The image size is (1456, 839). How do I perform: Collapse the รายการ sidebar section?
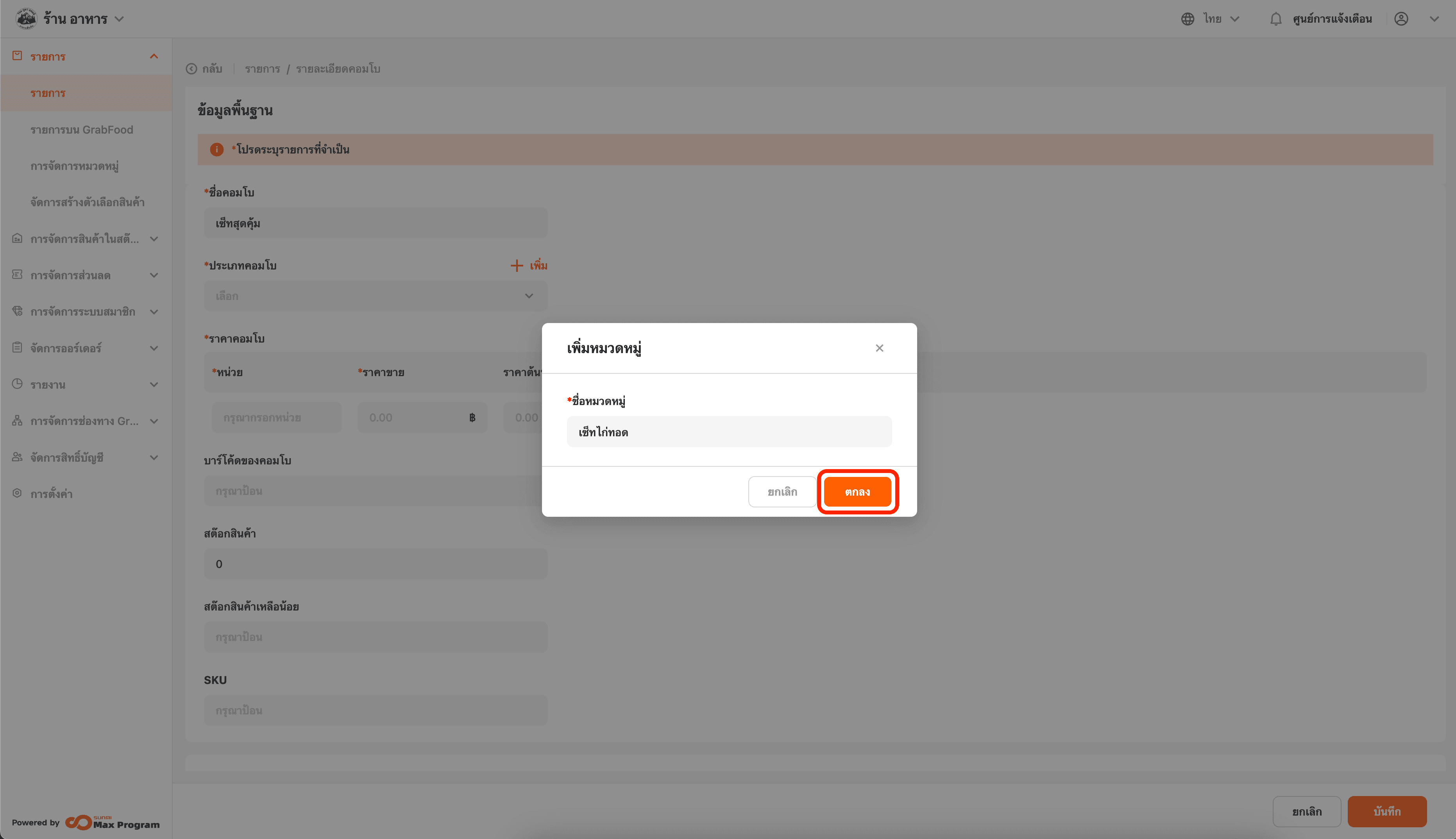[x=154, y=56]
